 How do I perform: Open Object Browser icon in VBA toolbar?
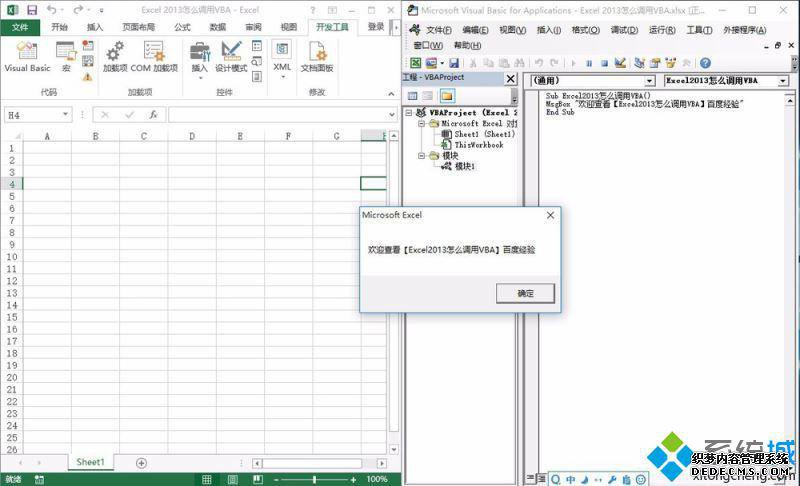(x=670, y=63)
